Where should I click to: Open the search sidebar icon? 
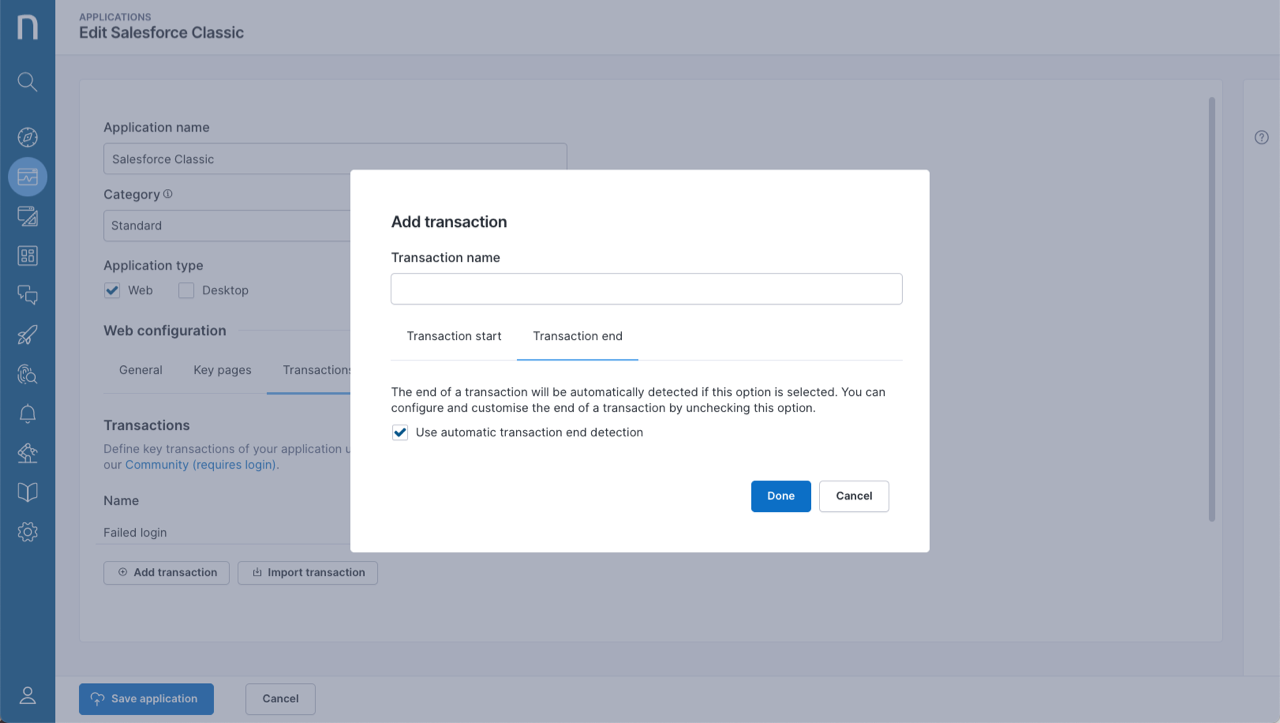pyautogui.click(x=27, y=82)
